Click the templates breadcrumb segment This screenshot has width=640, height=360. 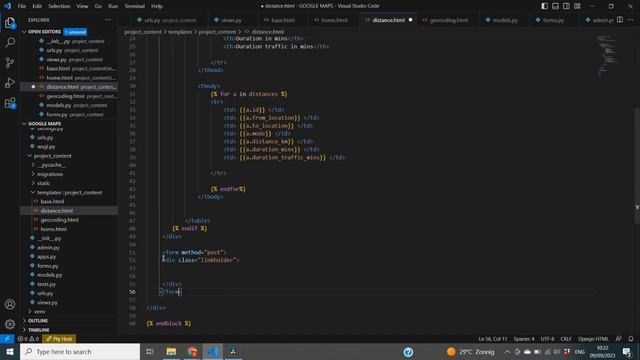[x=180, y=32]
